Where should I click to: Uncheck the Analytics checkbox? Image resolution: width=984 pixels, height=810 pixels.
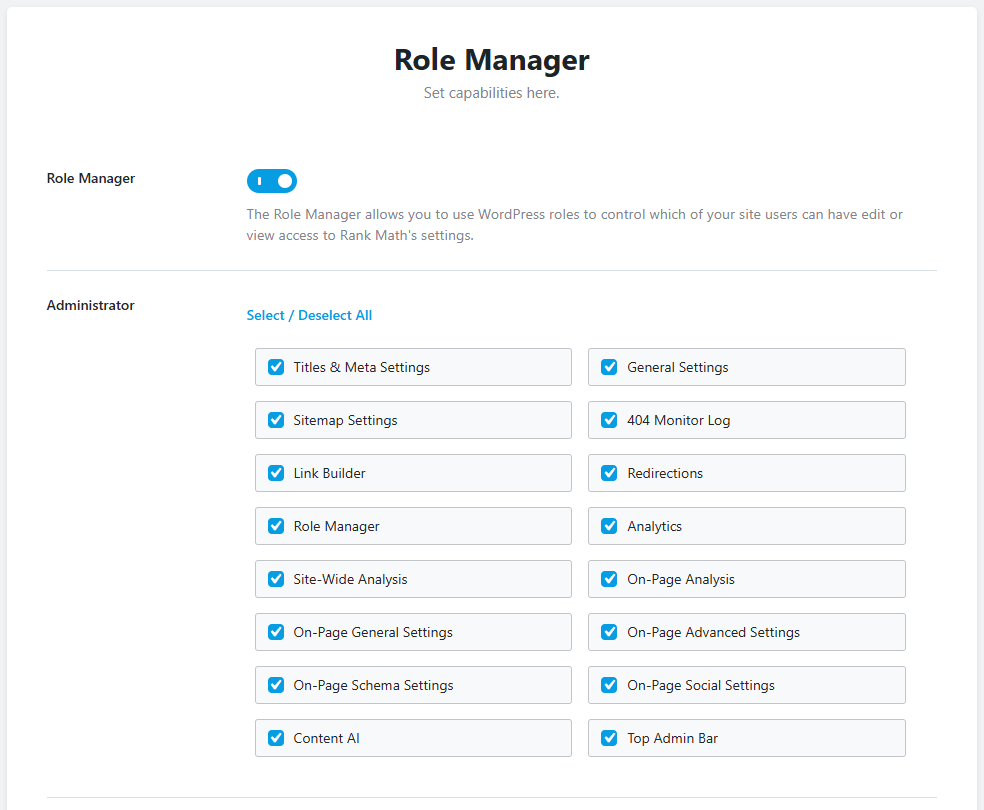point(609,526)
